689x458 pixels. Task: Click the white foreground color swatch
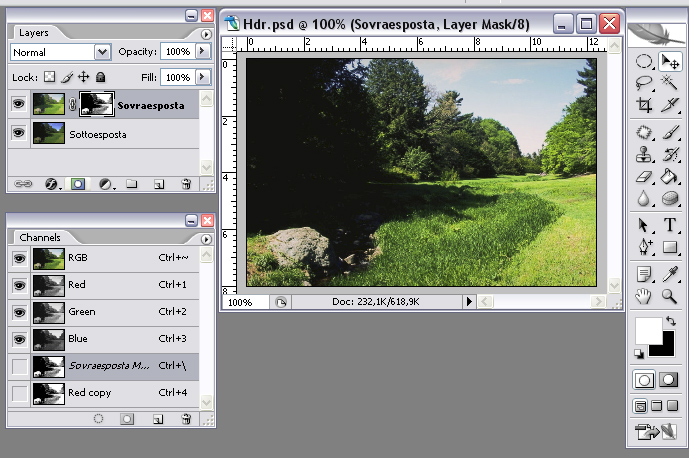point(648,330)
